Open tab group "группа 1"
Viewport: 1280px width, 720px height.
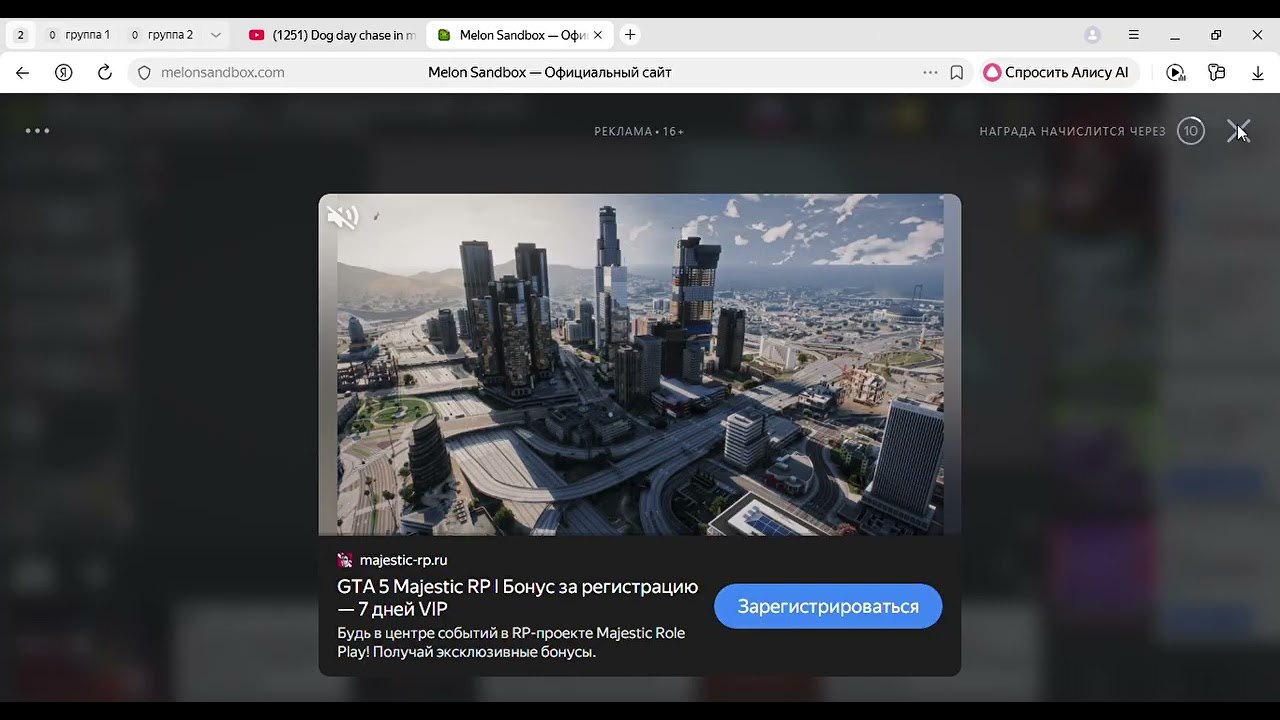(x=79, y=35)
